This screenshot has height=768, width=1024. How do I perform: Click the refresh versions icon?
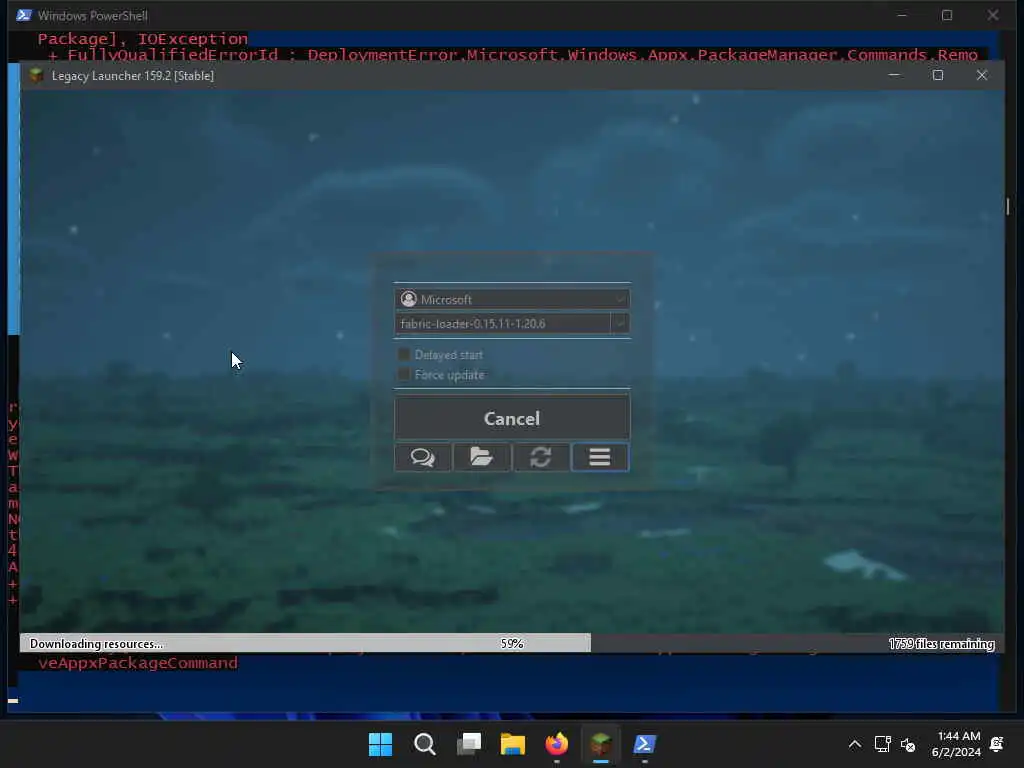coord(541,457)
